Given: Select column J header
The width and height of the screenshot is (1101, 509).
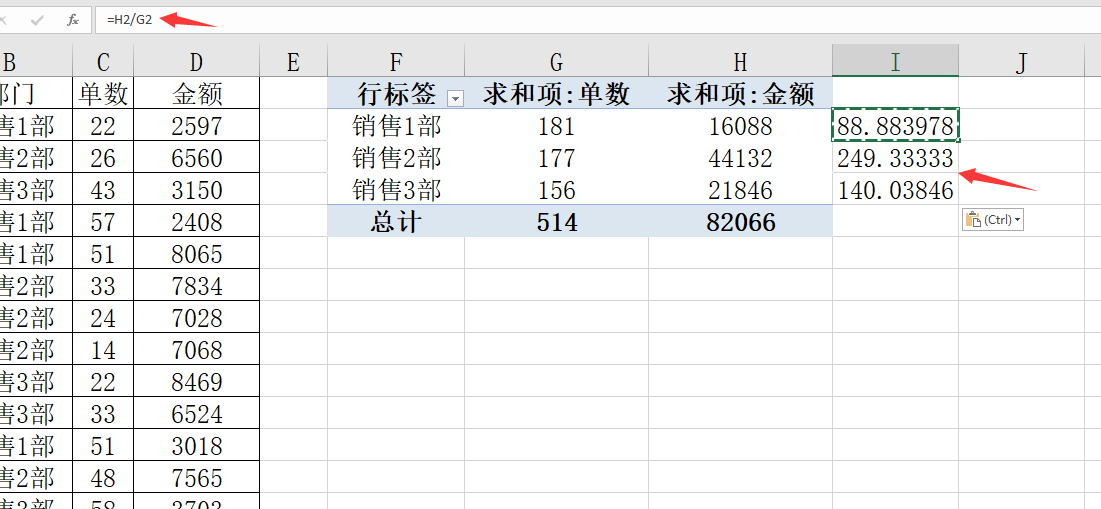Looking at the screenshot, I should 1022,63.
